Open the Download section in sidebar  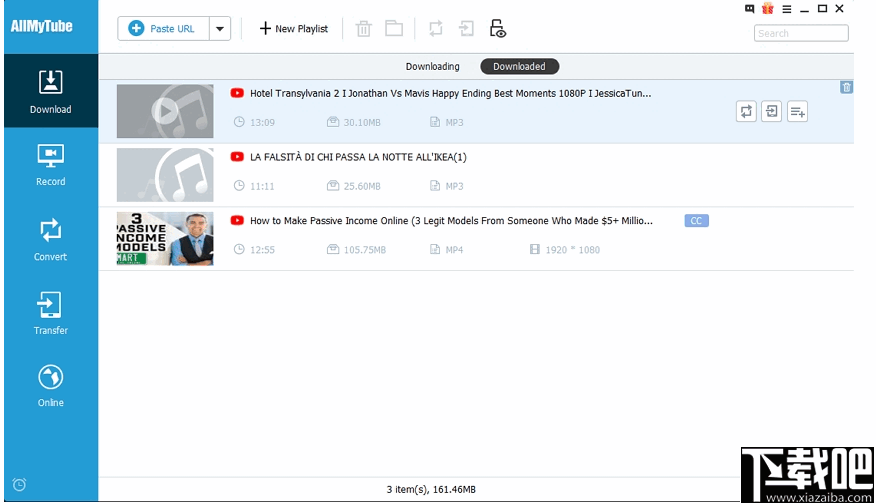pyautogui.click(x=51, y=91)
